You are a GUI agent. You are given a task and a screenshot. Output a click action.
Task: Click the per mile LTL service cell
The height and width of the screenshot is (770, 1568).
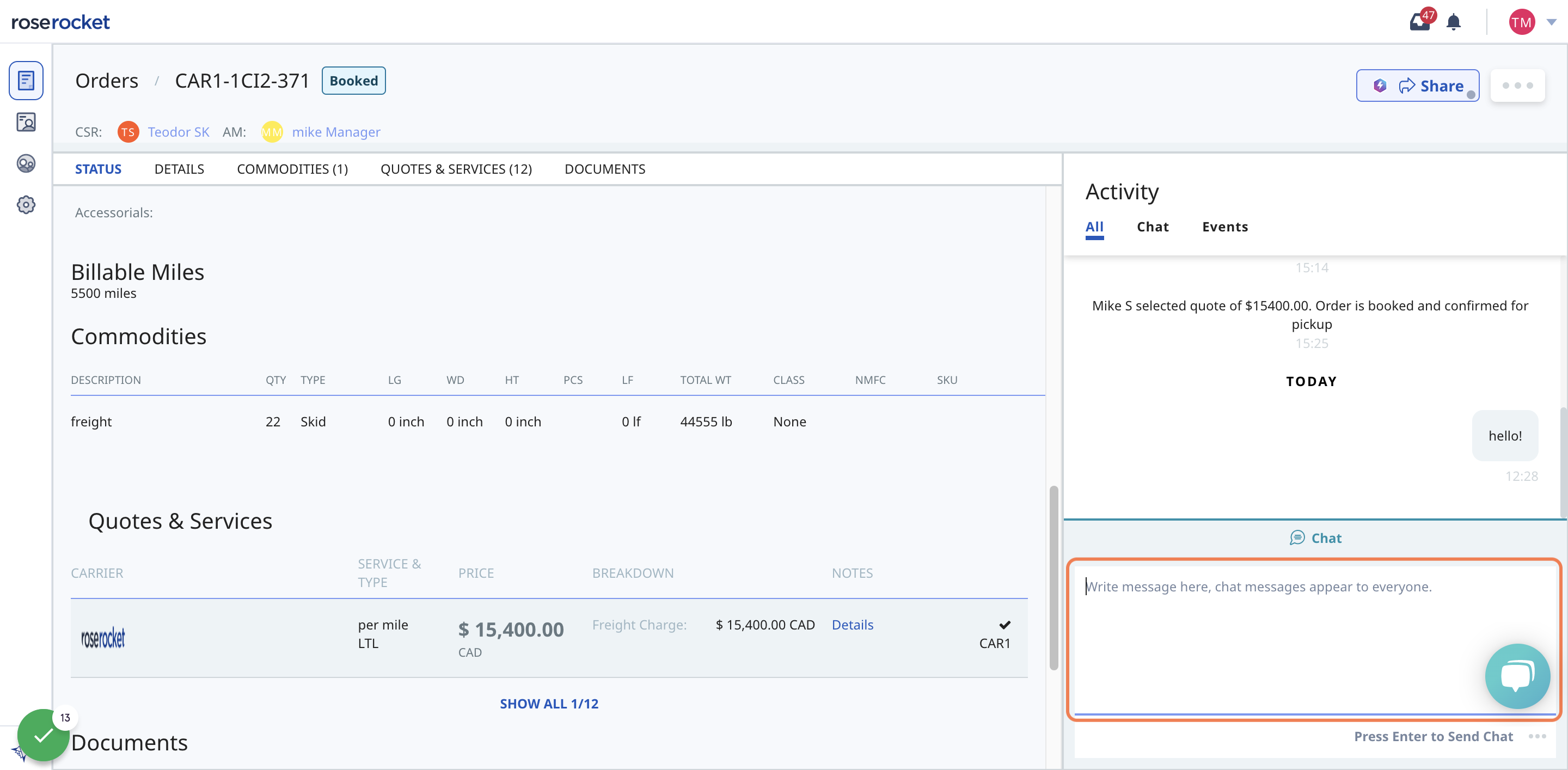click(x=383, y=634)
